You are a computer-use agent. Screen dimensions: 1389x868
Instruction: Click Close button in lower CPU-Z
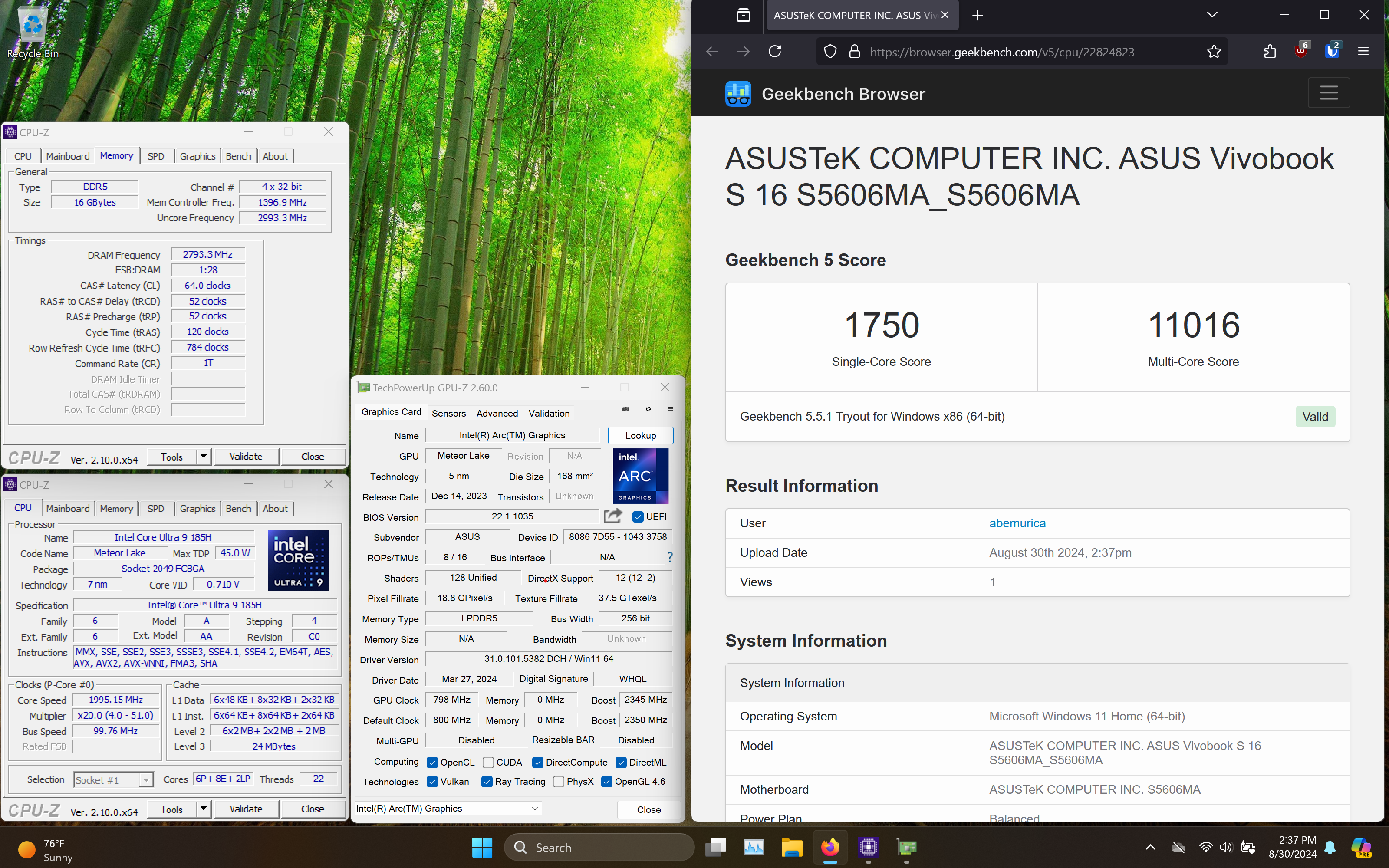[x=313, y=809]
